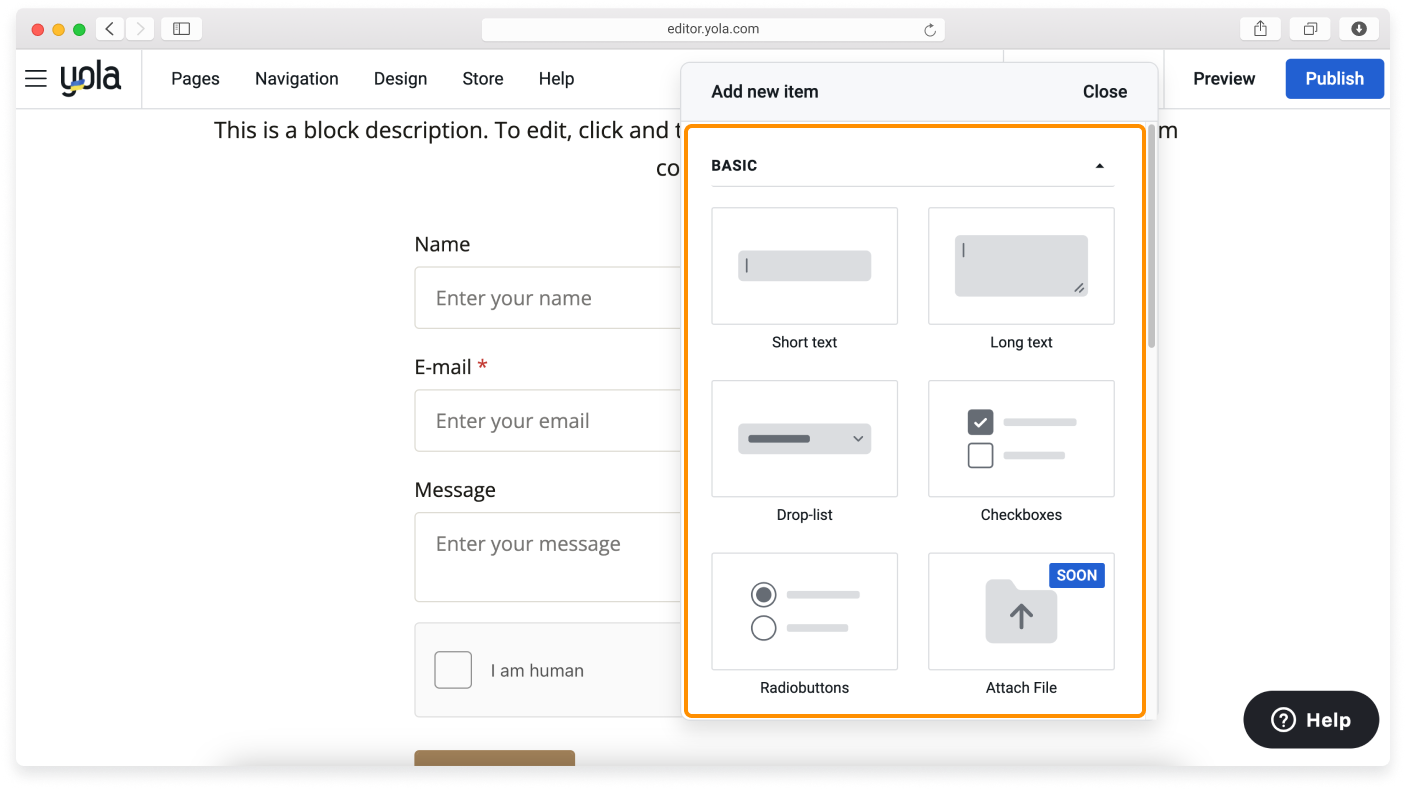Open the Pages menu
This screenshot has width=1406, height=790.
point(195,79)
